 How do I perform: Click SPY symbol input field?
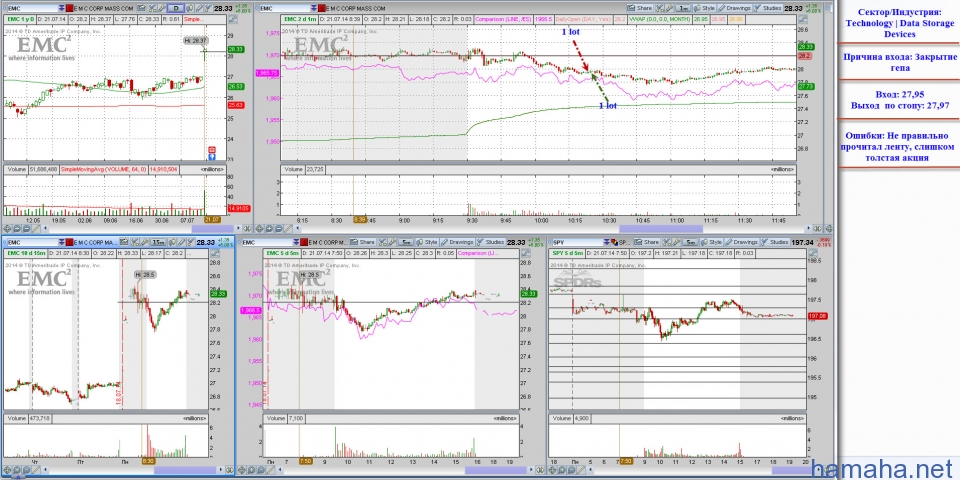point(578,242)
